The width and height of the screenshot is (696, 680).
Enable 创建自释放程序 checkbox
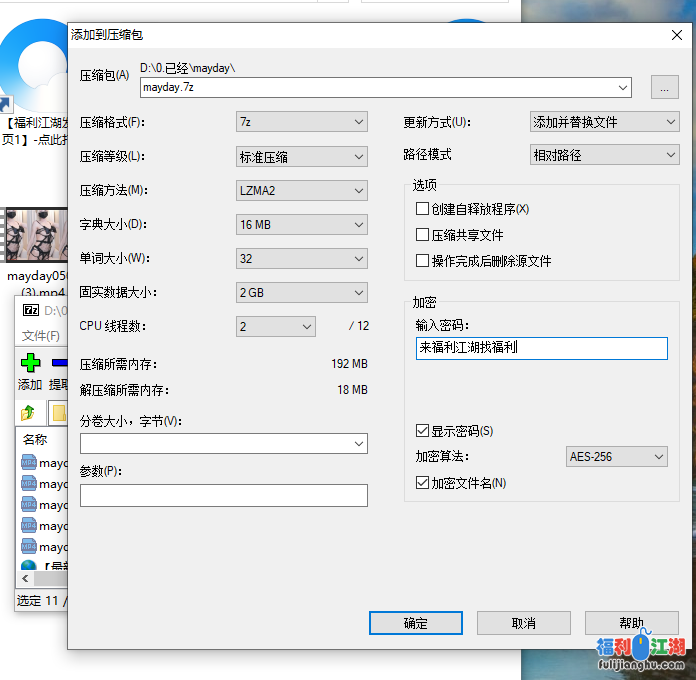point(422,209)
